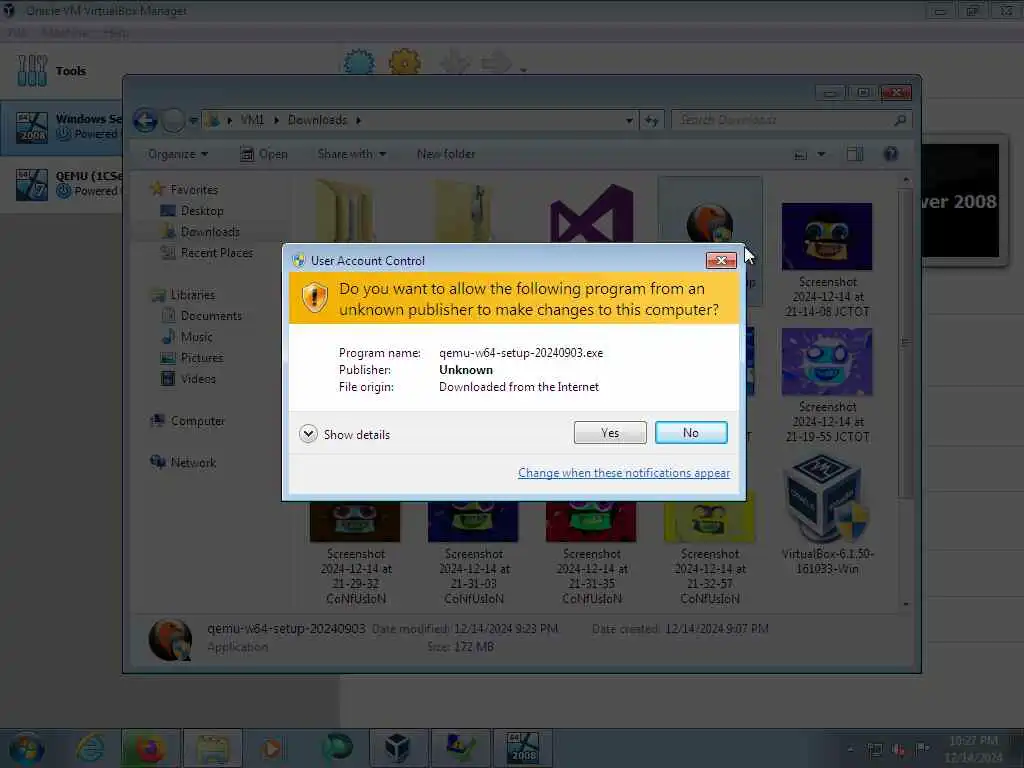Click the taskbar clock
The image size is (1024, 768).
click(973, 749)
